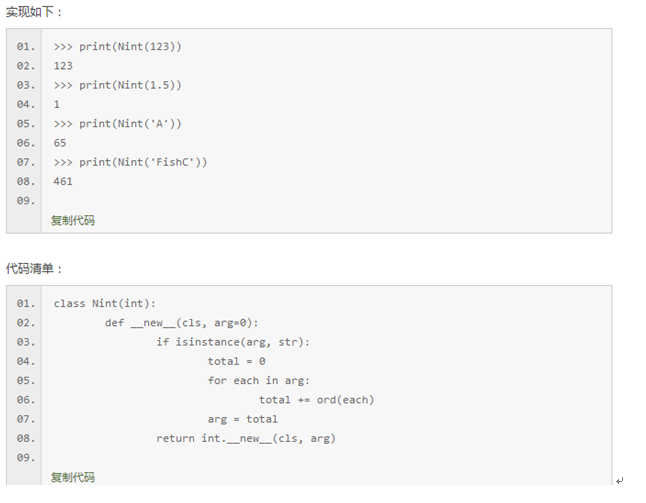Click the class Nint(int): line
Screen dimensions: 646x503
pos(105,303)
